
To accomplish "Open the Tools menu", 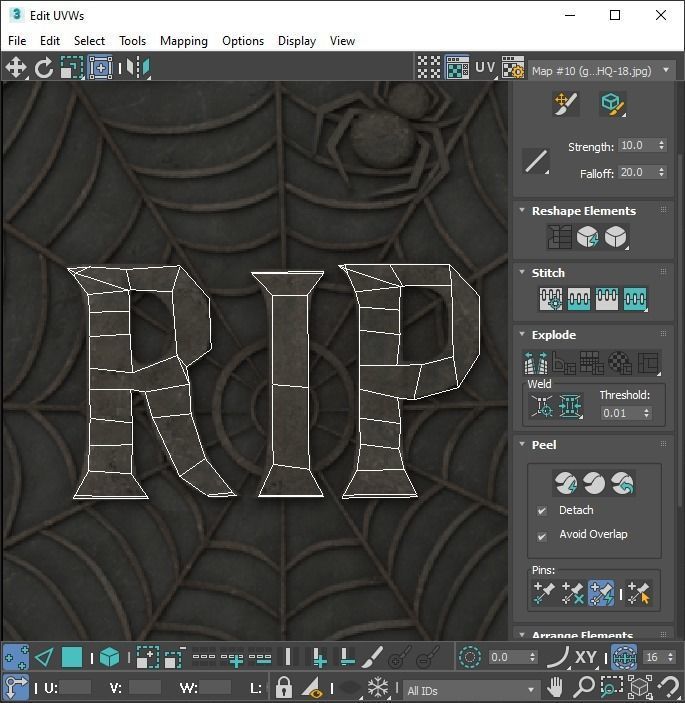I will 132,41.
